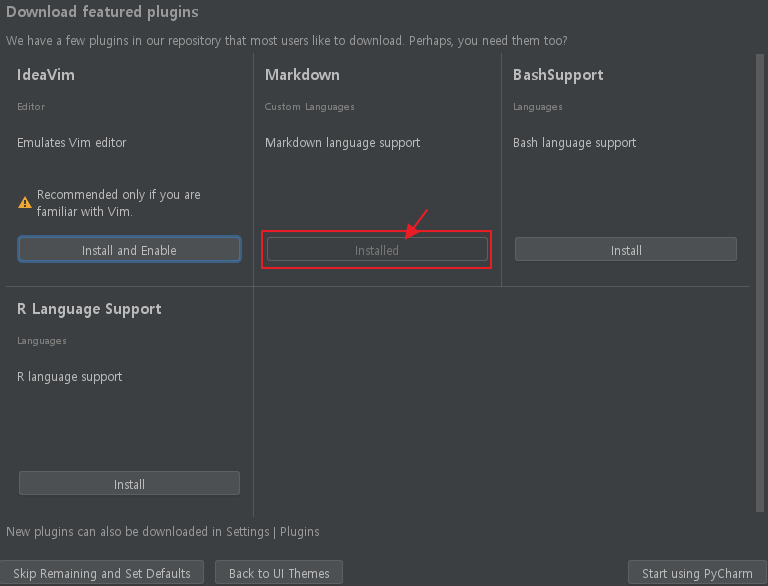The width and height of the screenshot is (768, 586).
Task: Click Start using PyCharm
Action: click(x=697, y=573)
